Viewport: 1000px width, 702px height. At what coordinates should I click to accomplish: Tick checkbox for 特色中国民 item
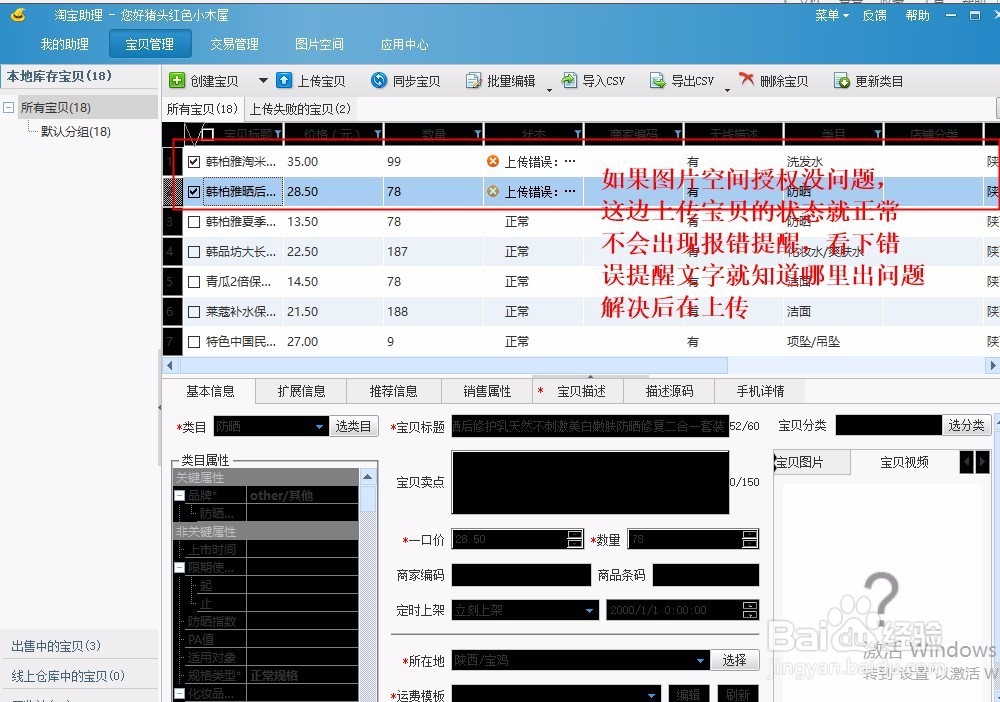[x=194, y=342]
